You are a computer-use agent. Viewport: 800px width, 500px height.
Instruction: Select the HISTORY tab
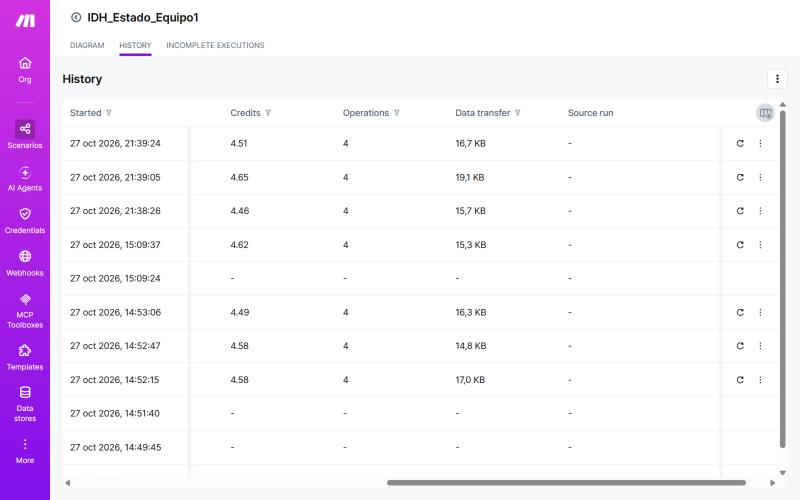click(135, 45)
